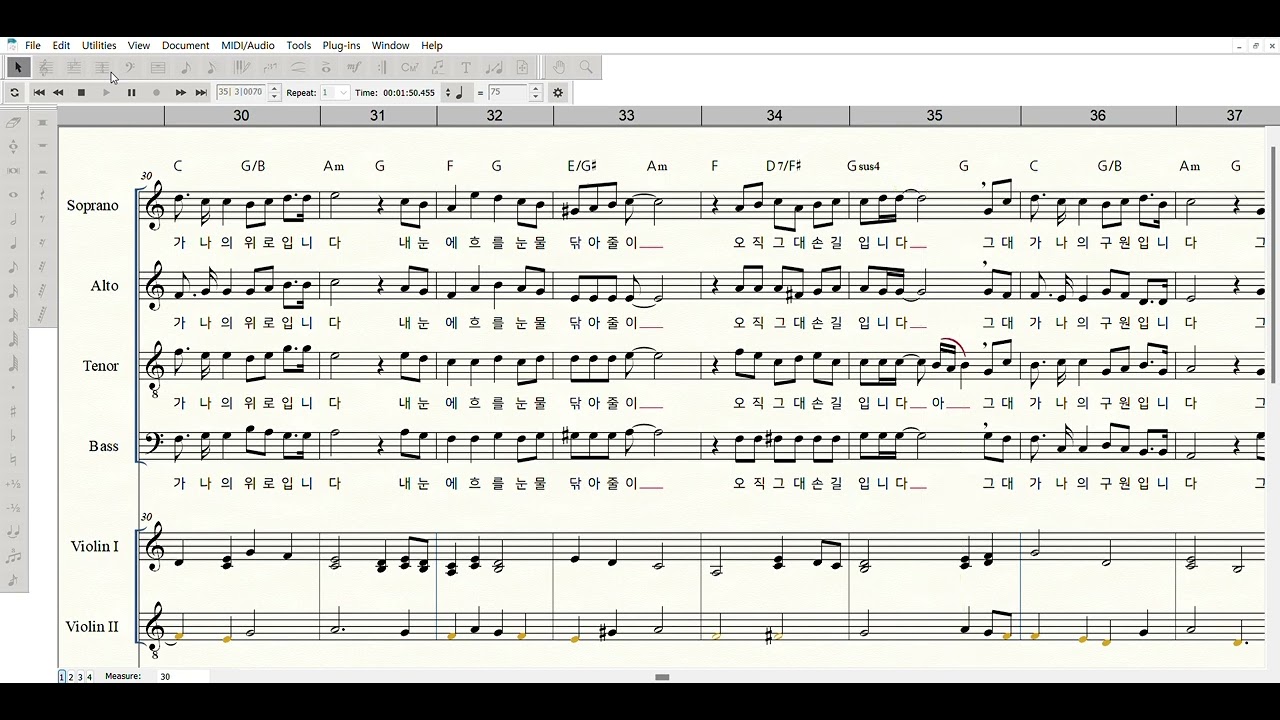Viewport: 1280px width, 720px height.
Task: Click the tempo value stepper arrows
Action: coord(535,92)
